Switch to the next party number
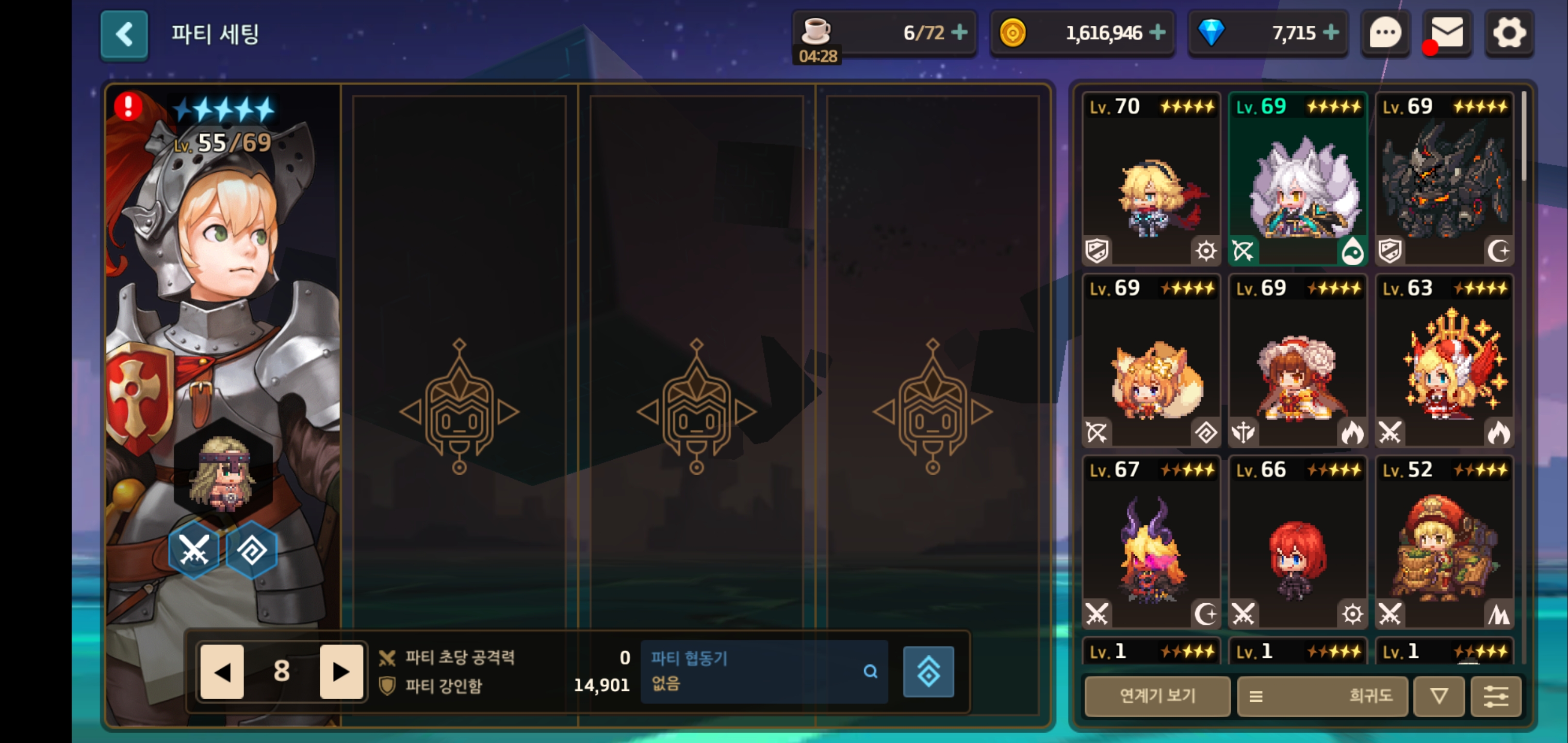This screenshot has height=743, width=1568. [341, 672]
